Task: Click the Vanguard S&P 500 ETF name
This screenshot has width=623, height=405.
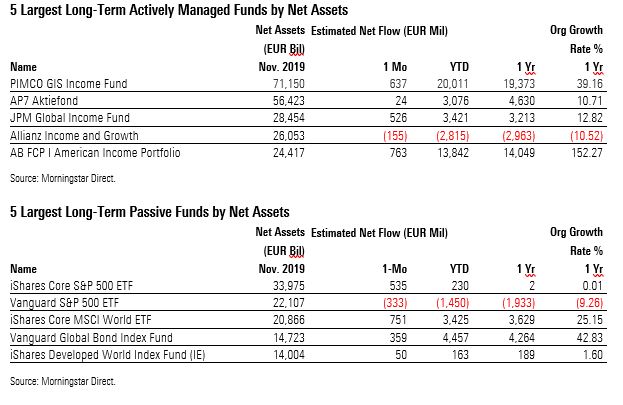Action: click(x=62, y=302)
